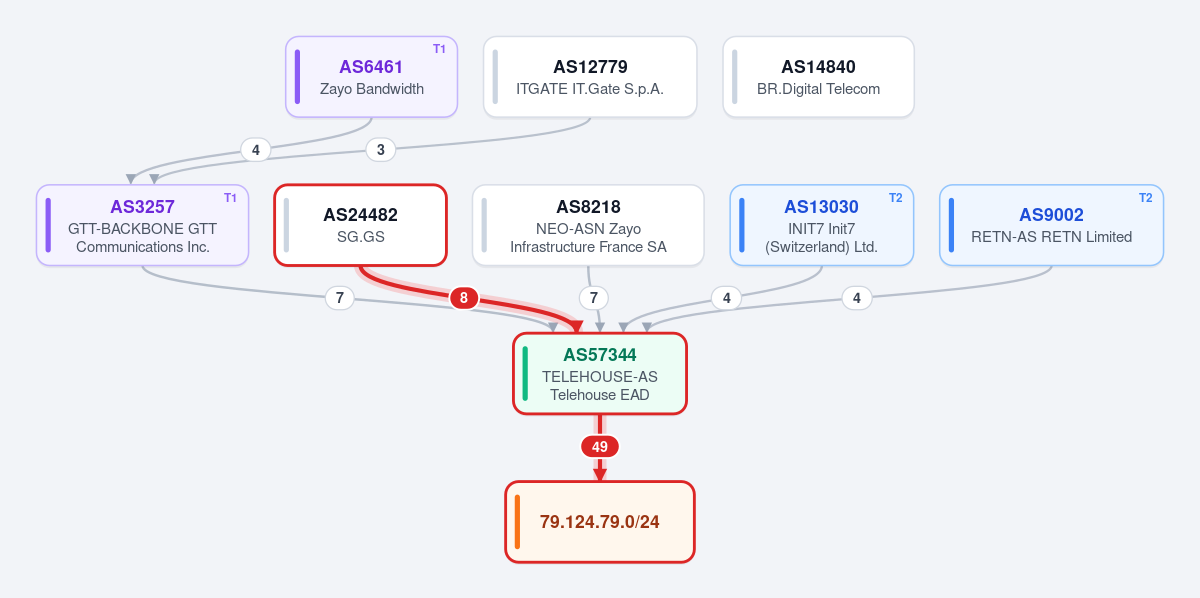Click the T2 tier badge on AS9002

click(1145, 198)
